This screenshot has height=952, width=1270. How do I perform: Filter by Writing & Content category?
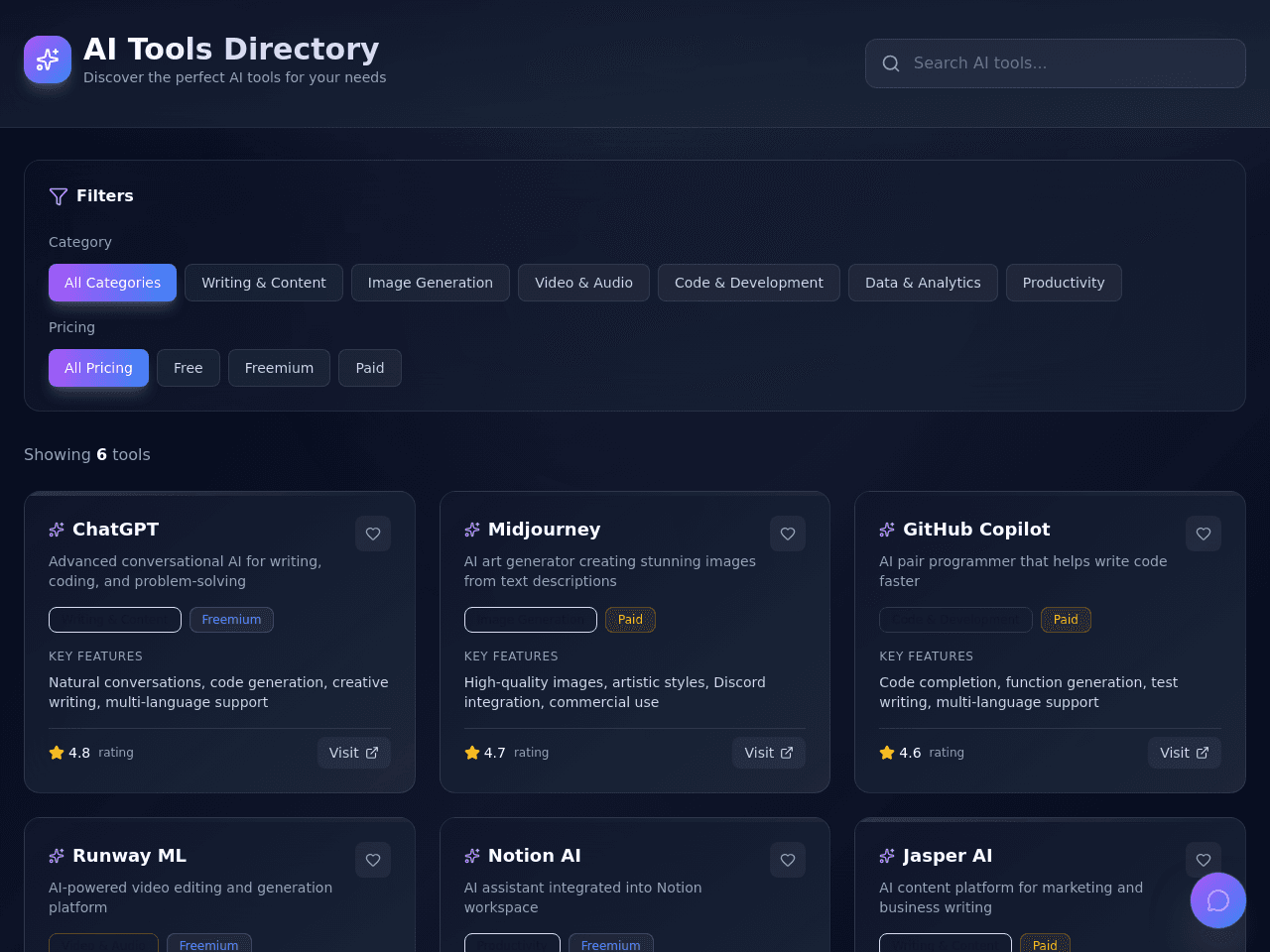[264, 283]
